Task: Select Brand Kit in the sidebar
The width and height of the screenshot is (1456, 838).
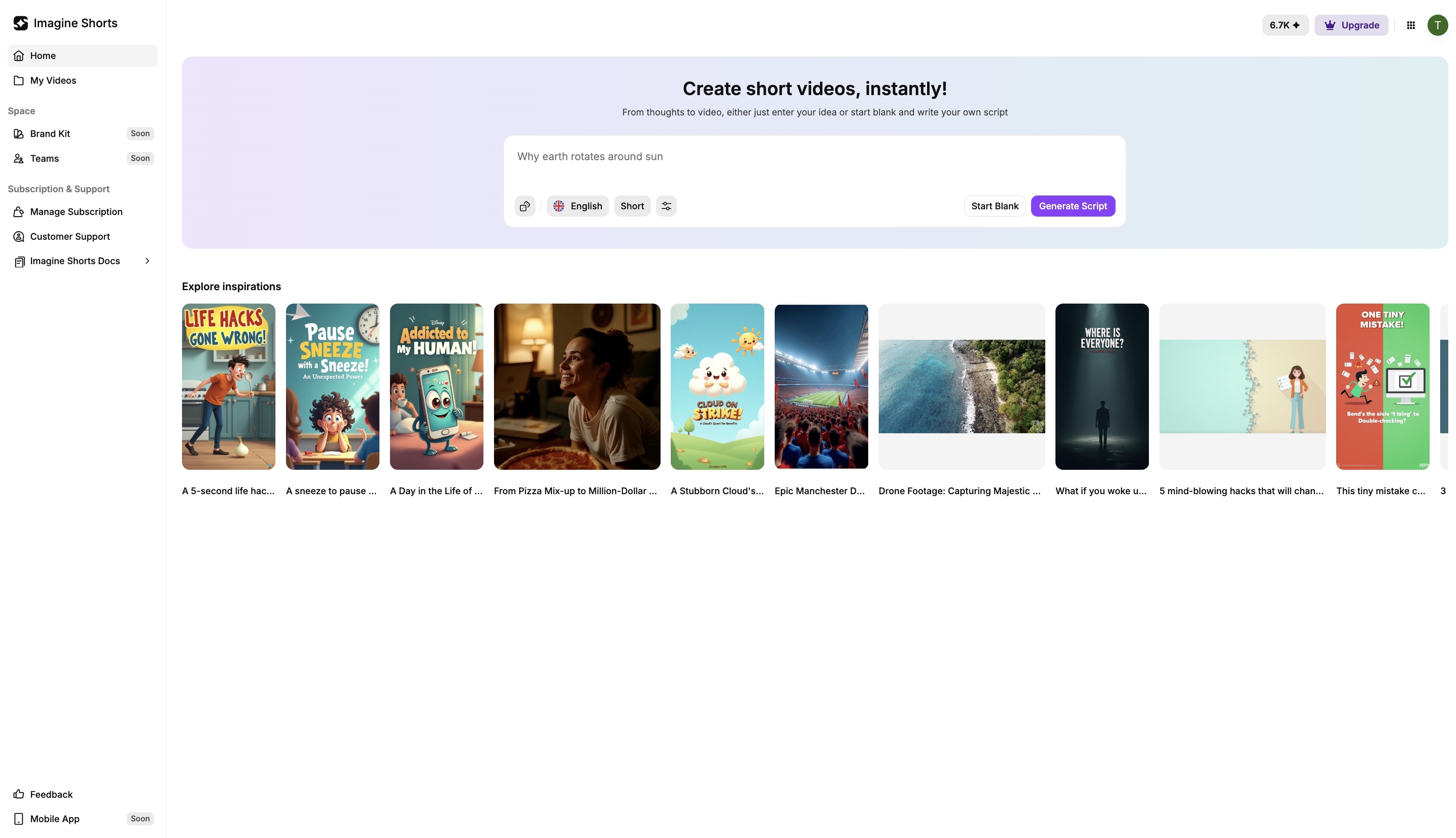Action: pyautogui.click(x=82, y=134)
